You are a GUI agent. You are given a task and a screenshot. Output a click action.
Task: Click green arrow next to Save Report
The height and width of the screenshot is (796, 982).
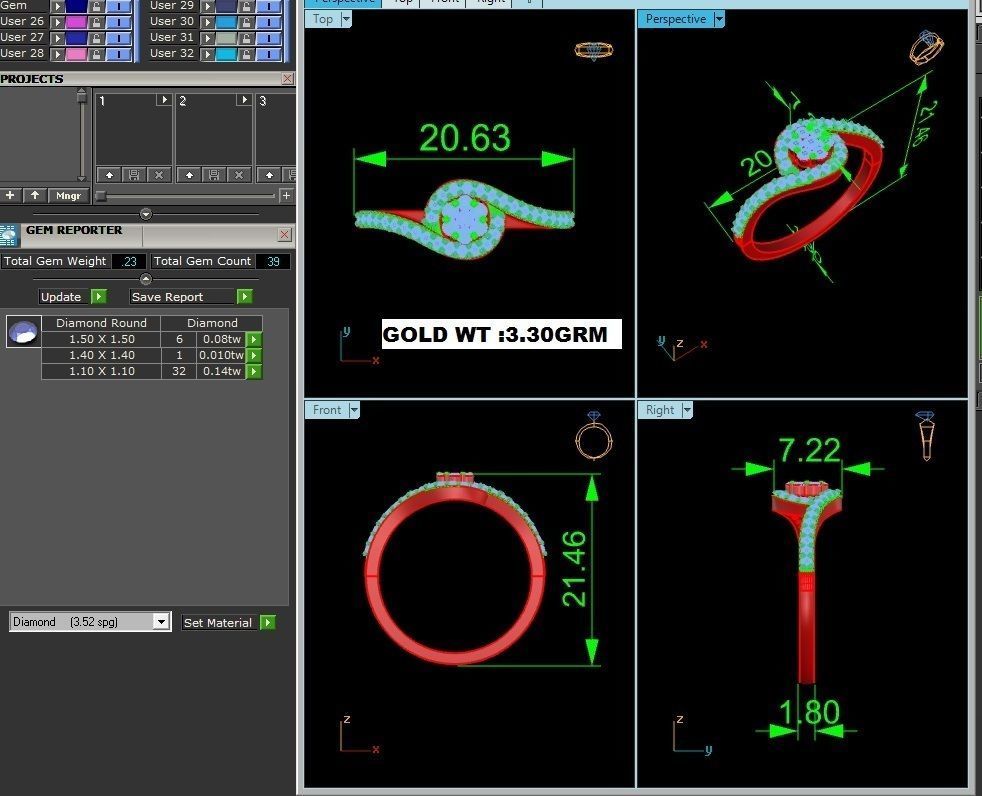(x=245, y=296)
